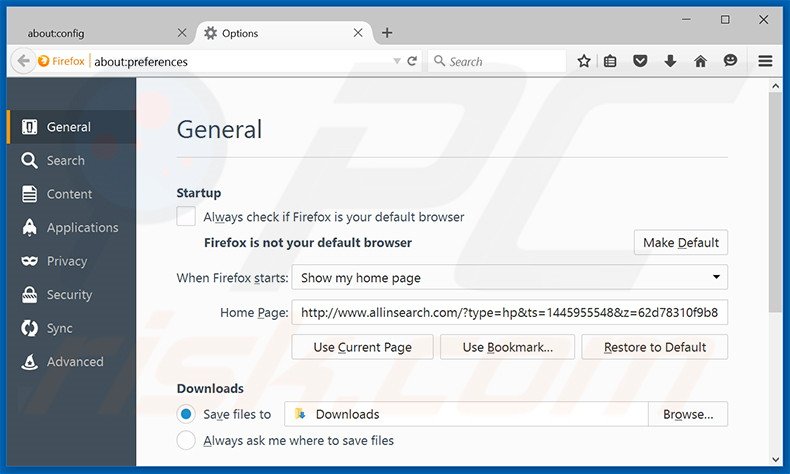Select the Options tab
The image size is (790, 474).
coord(285,34)
